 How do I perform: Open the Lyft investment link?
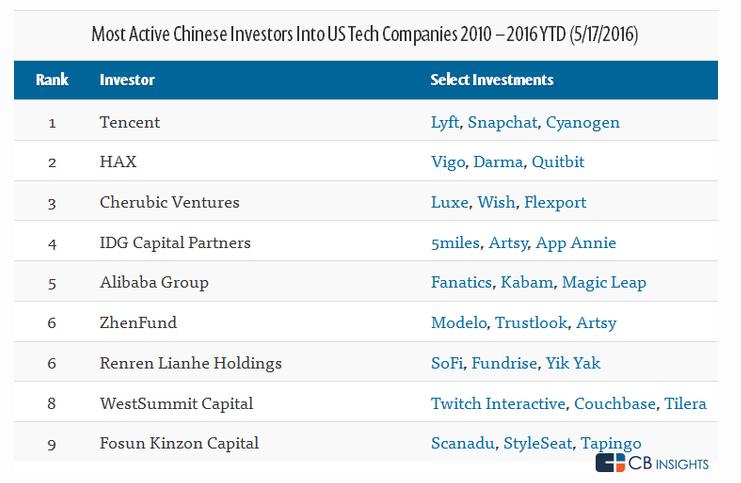point(444,122)
